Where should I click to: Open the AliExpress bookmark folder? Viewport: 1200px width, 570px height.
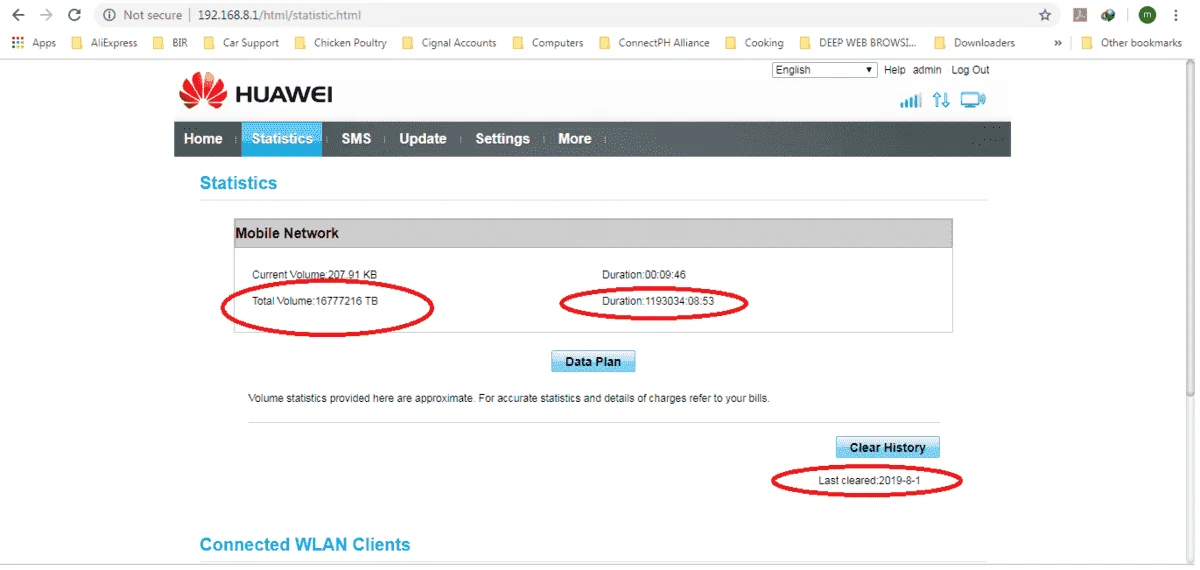tap(105, 43)
